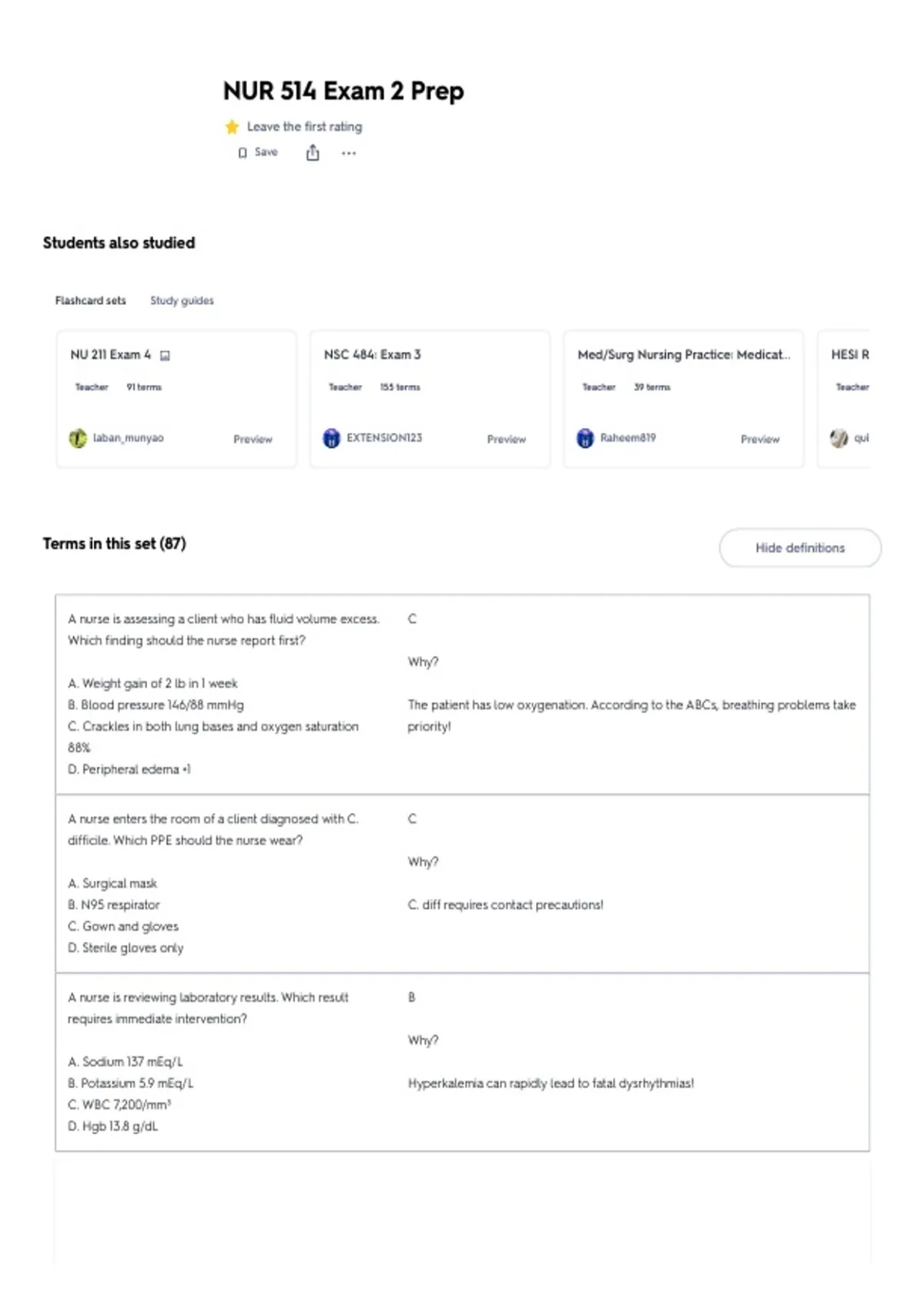924x1309 pixels.
Task: Click Raheem819 avatar icon
Action: pos(585,438)
